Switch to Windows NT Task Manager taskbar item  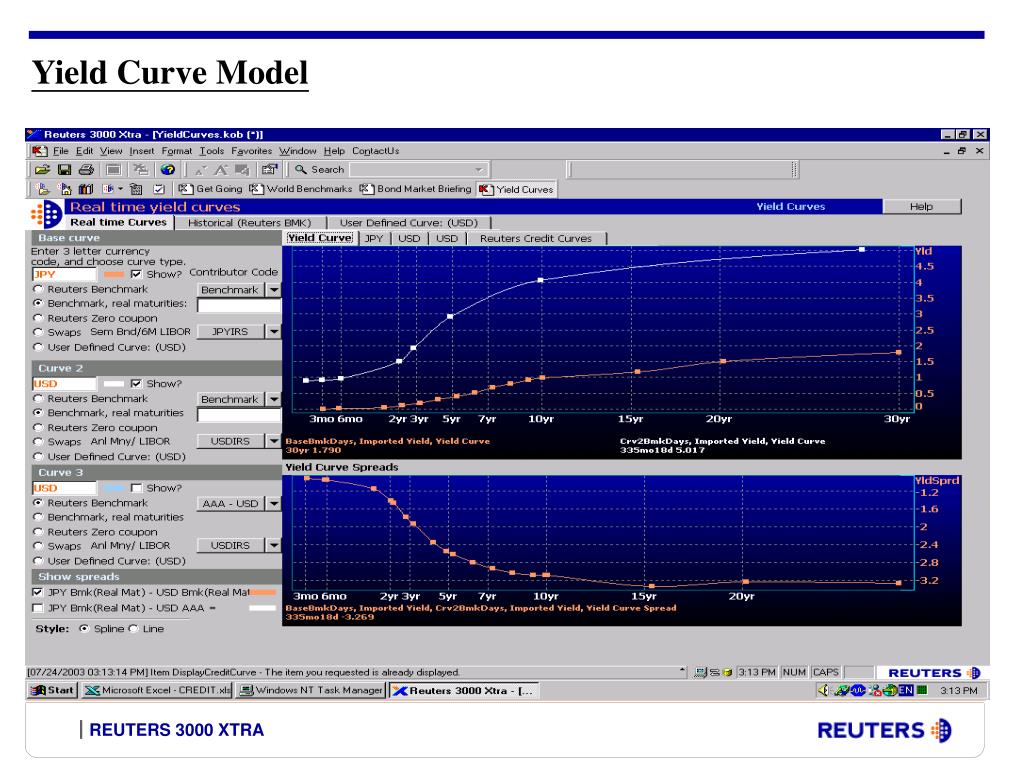[x=310, y=690]
